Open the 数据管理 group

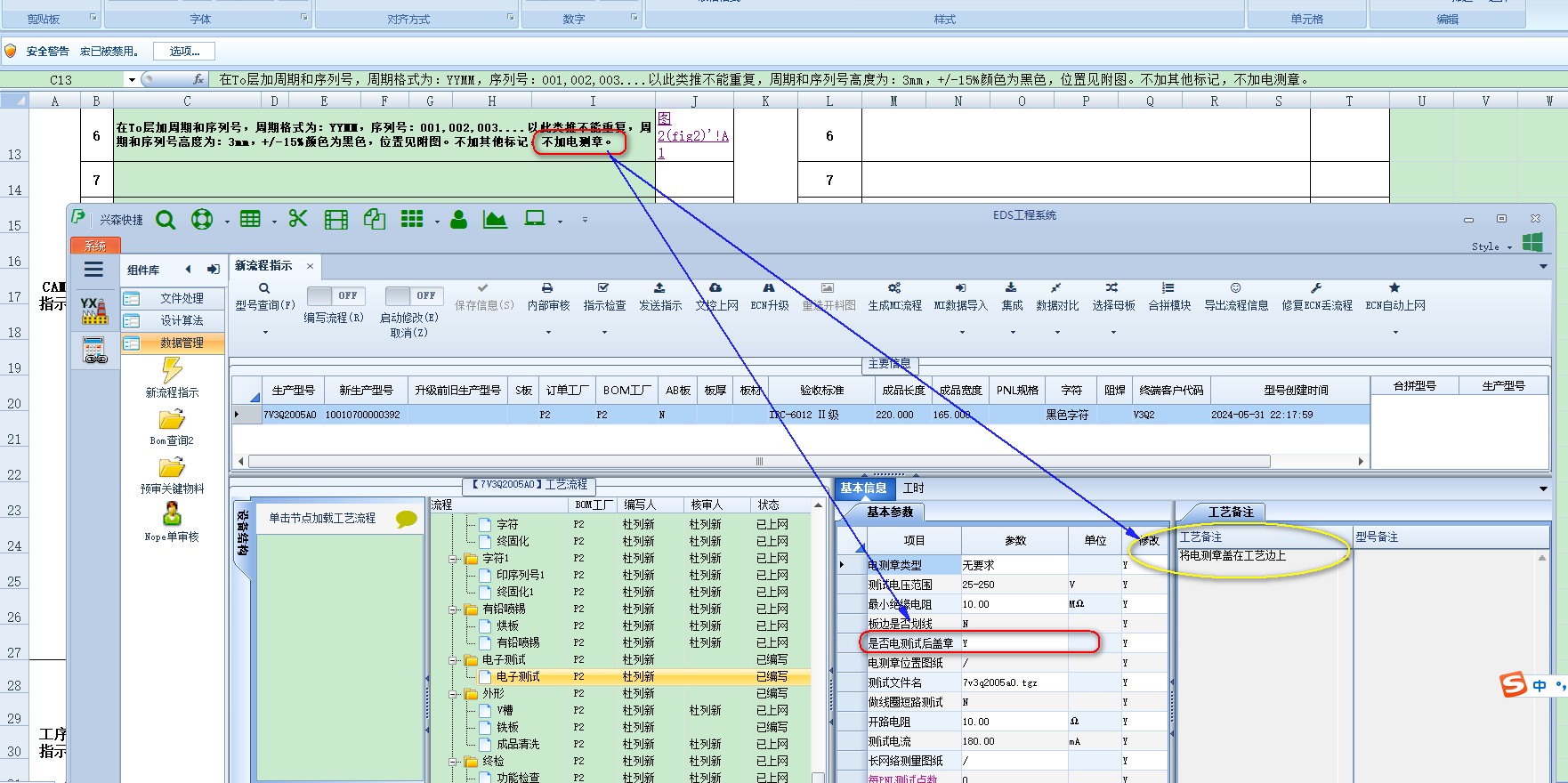tap(173, 343)
